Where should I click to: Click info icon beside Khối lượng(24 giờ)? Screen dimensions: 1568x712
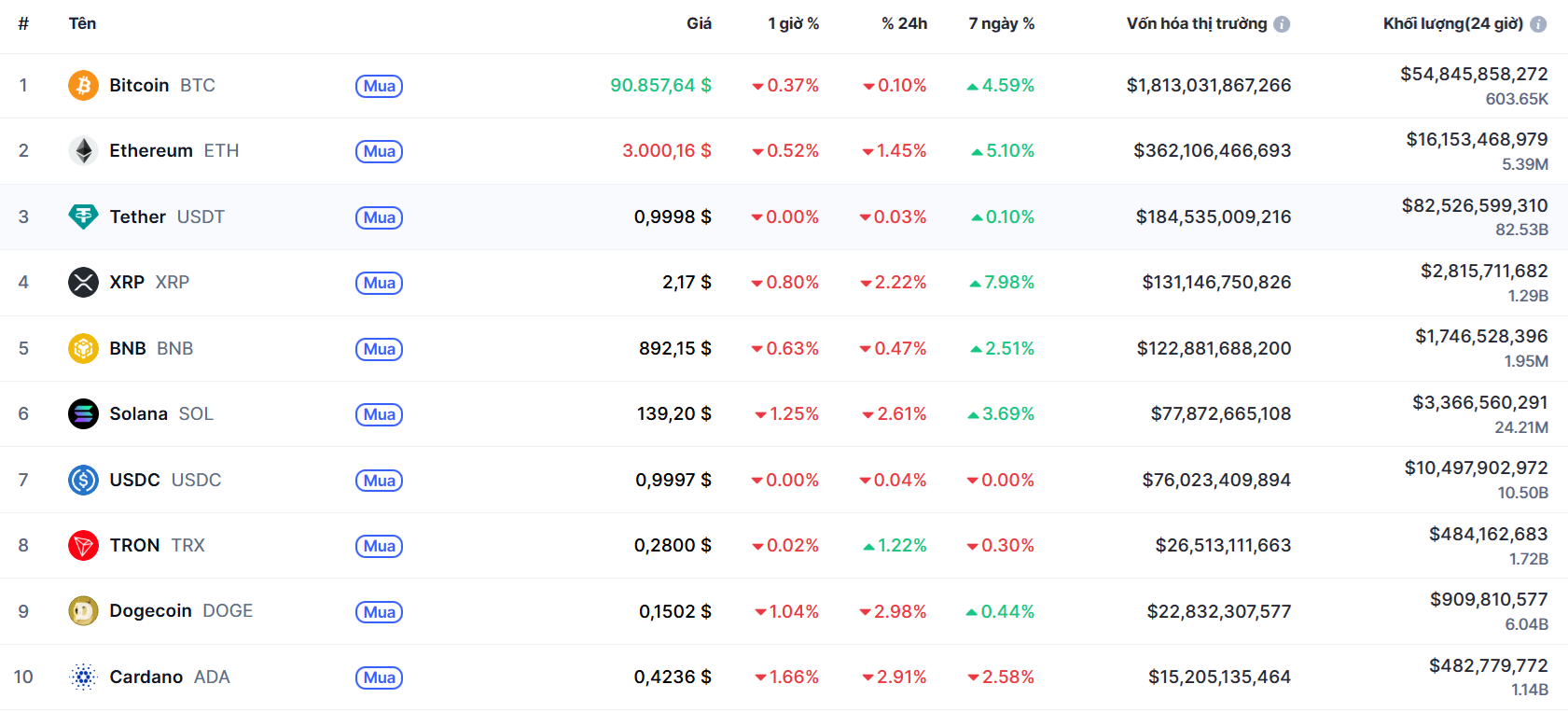coord(1538,24)
